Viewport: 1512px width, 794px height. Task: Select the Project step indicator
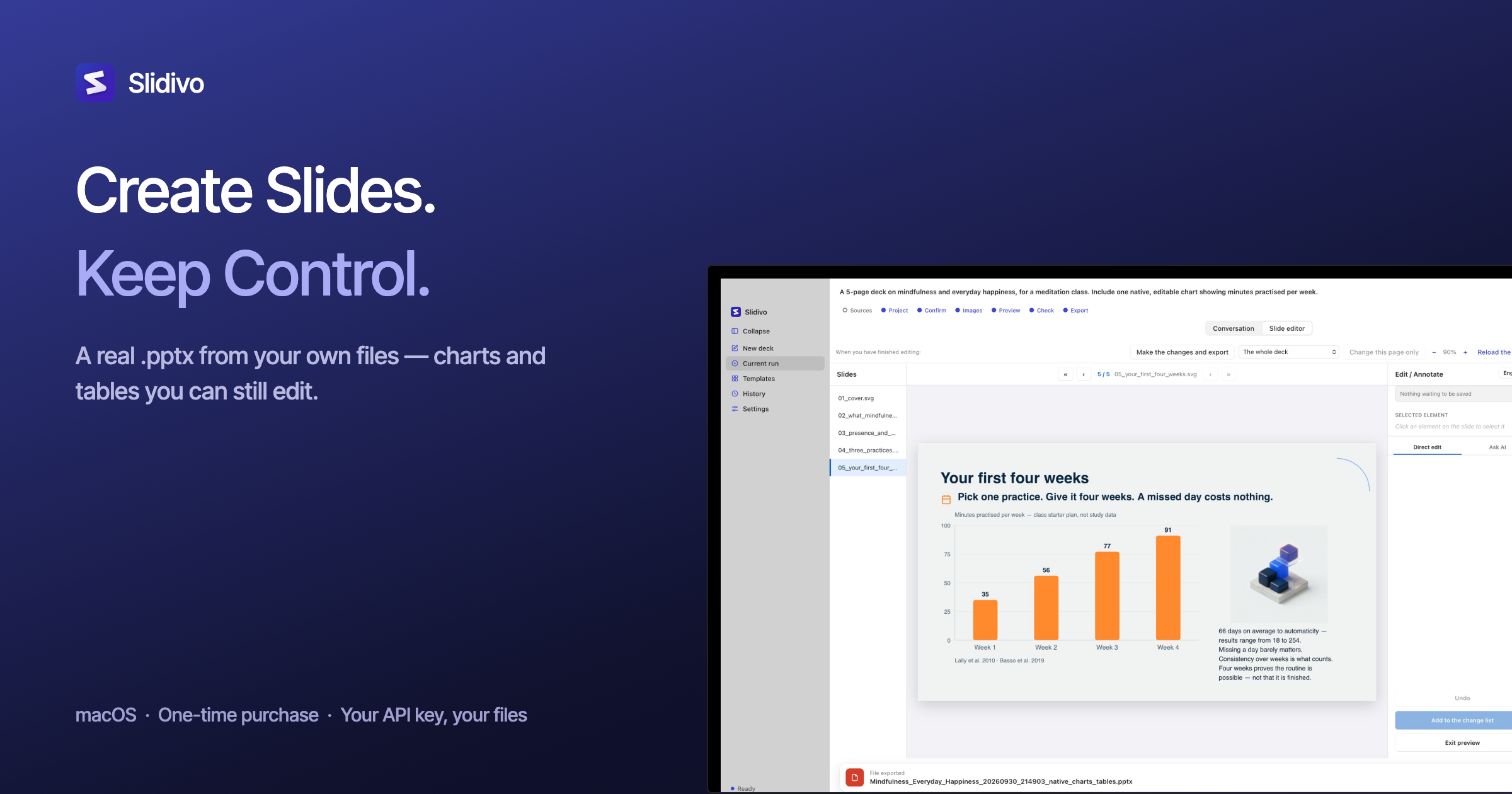coord(895,311)
